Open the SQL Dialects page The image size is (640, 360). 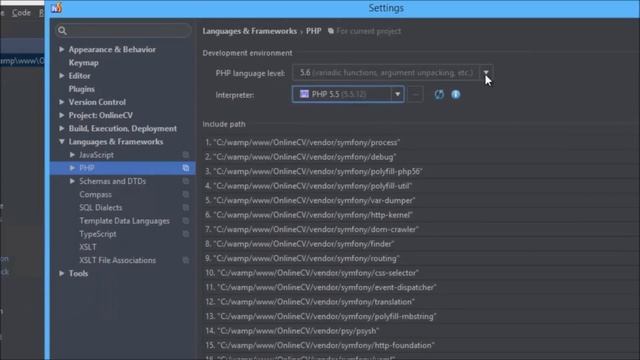pos(101,208)
